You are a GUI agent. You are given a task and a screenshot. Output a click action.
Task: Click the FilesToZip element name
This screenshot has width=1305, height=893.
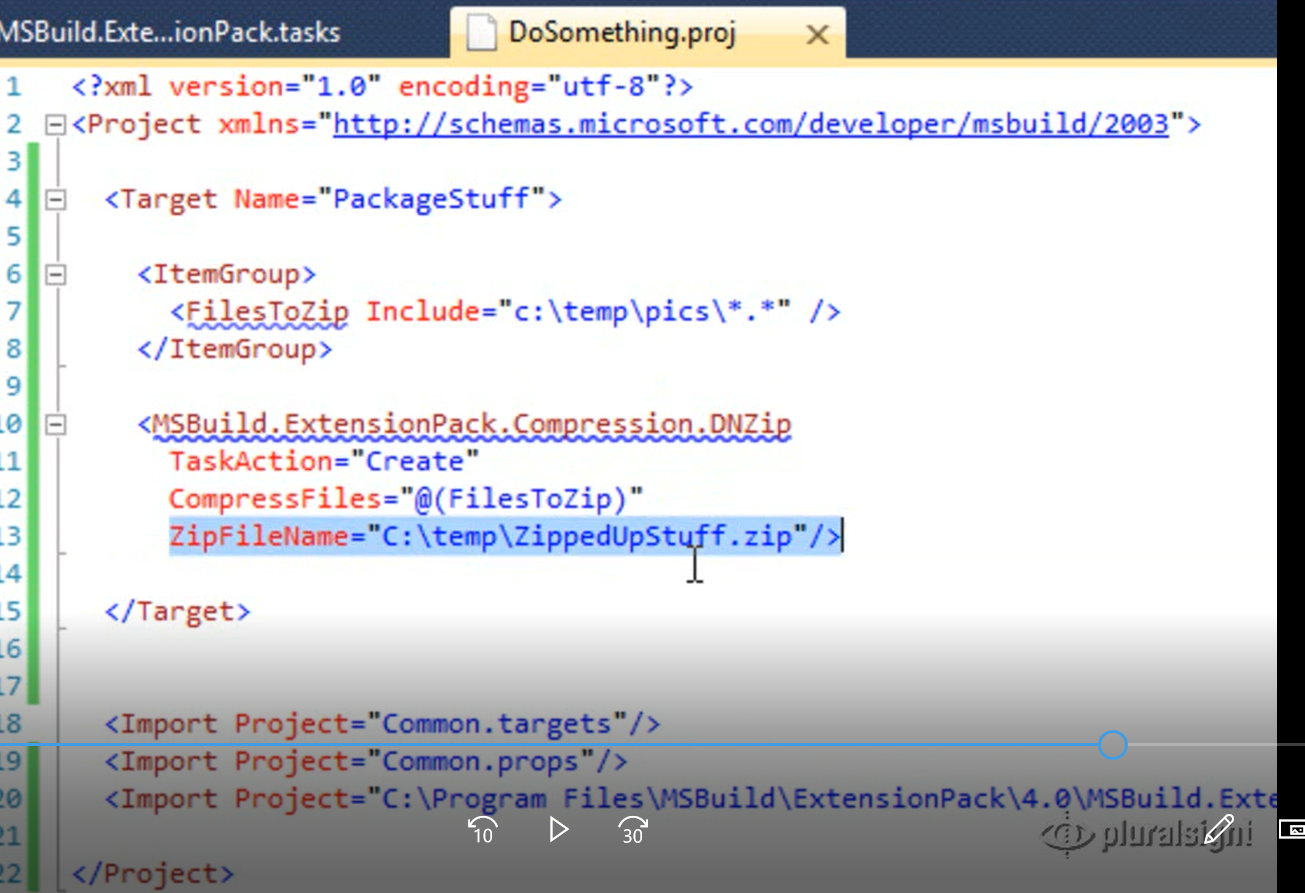click(267, 311)
